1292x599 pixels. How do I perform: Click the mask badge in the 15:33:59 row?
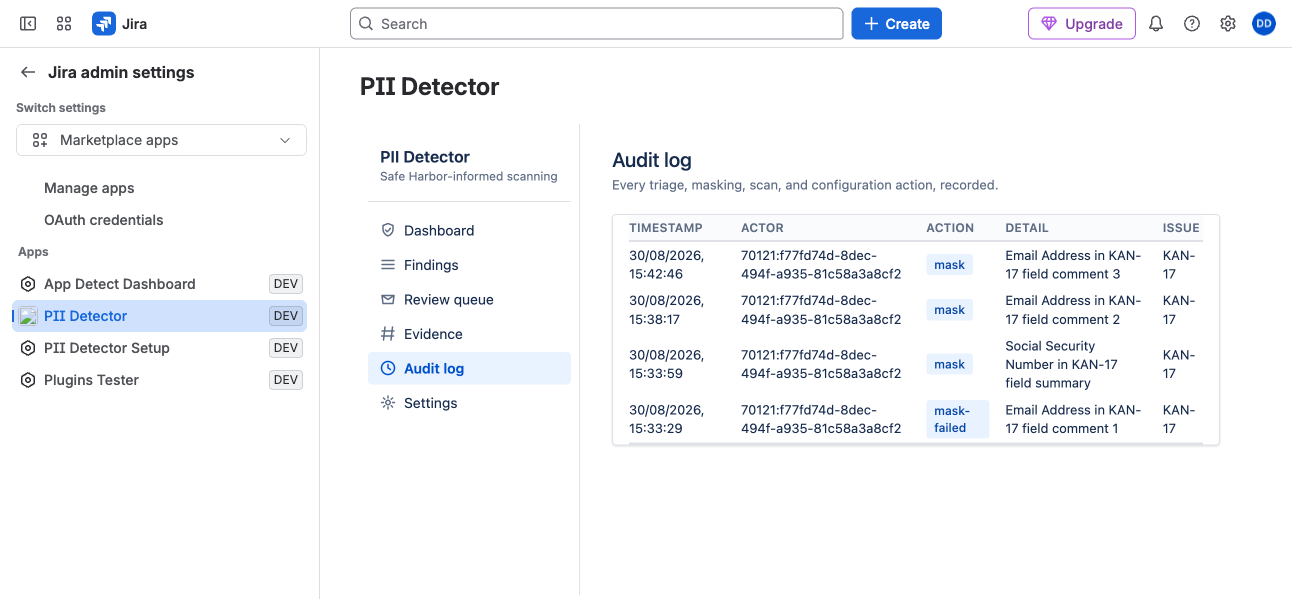[x=949, y=365]
